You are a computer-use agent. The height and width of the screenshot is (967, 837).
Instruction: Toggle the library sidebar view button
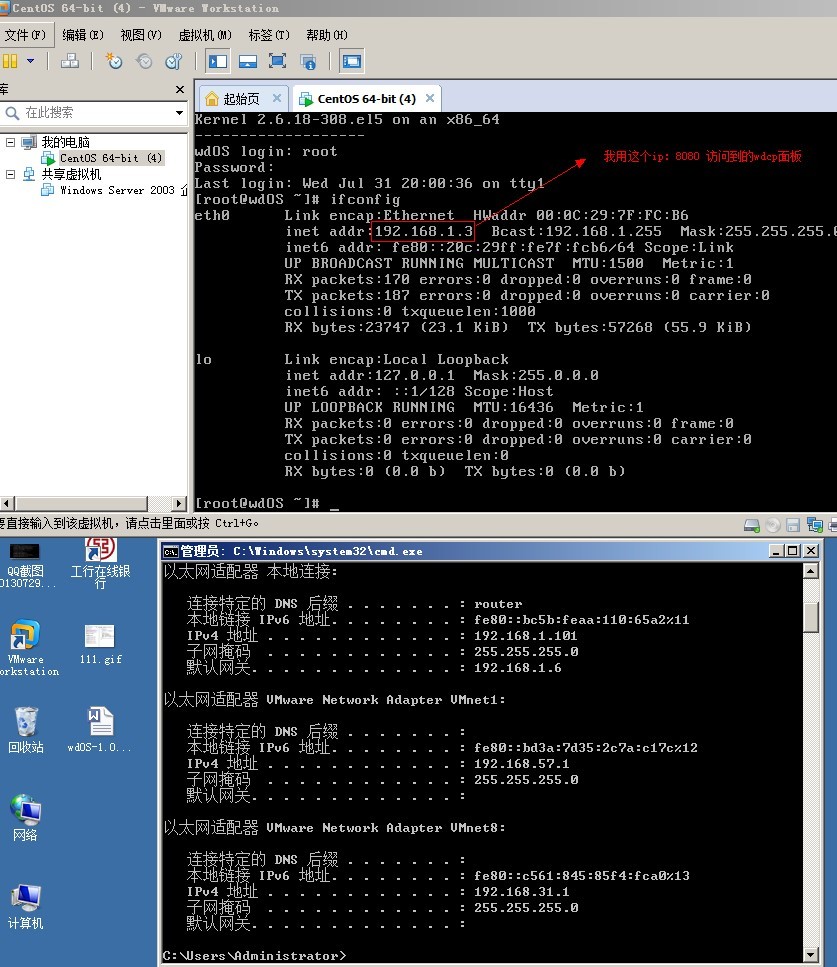[218, 61]
